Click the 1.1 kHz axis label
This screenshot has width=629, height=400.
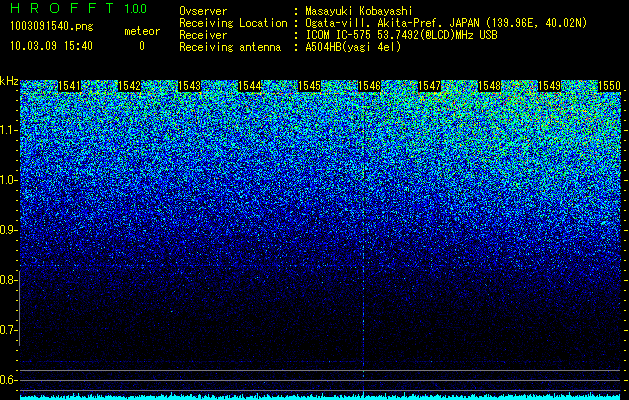(x=7, y=130)
